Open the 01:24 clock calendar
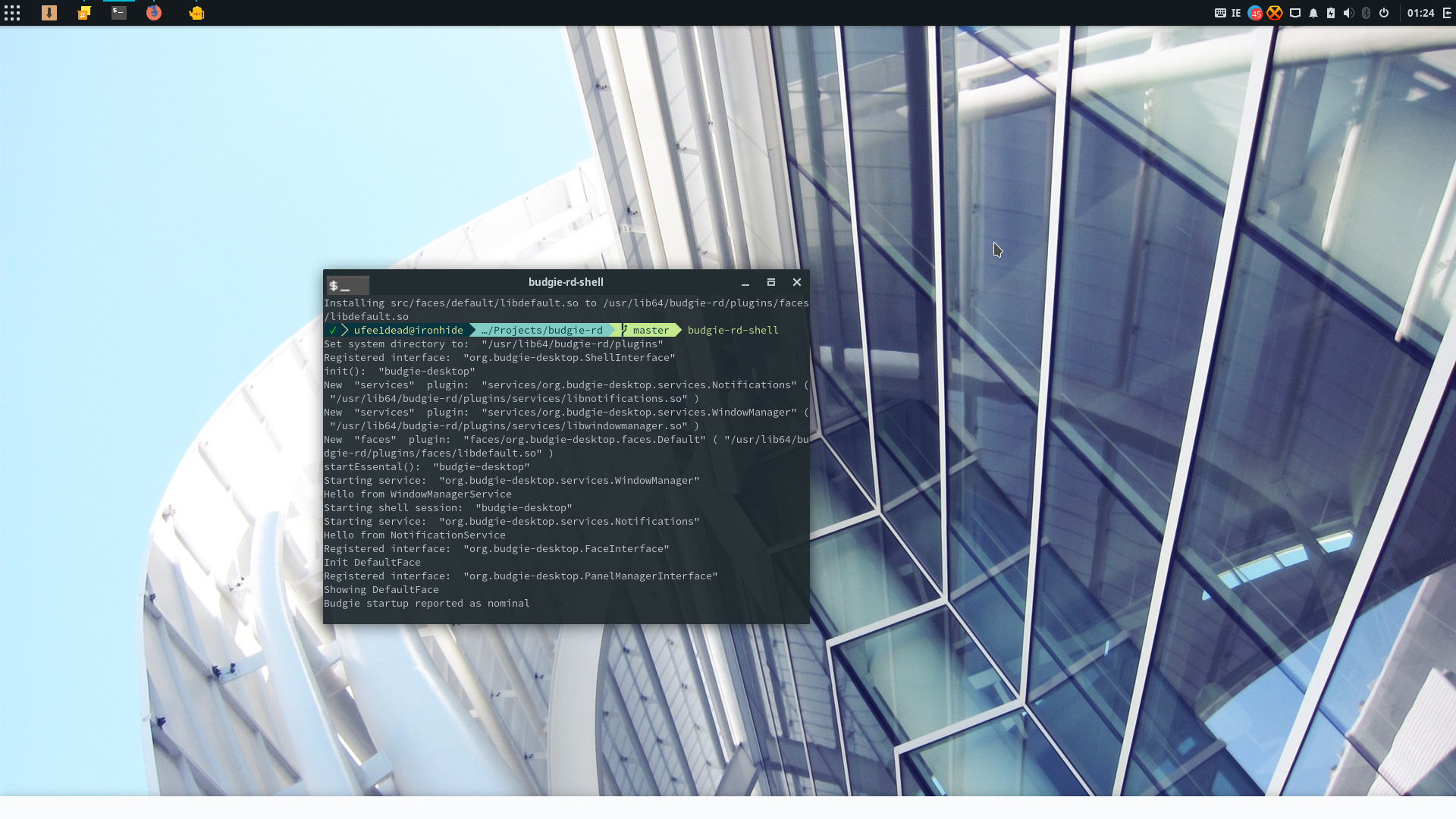This screenshot has width=1456, height=819. [1420, 13]
